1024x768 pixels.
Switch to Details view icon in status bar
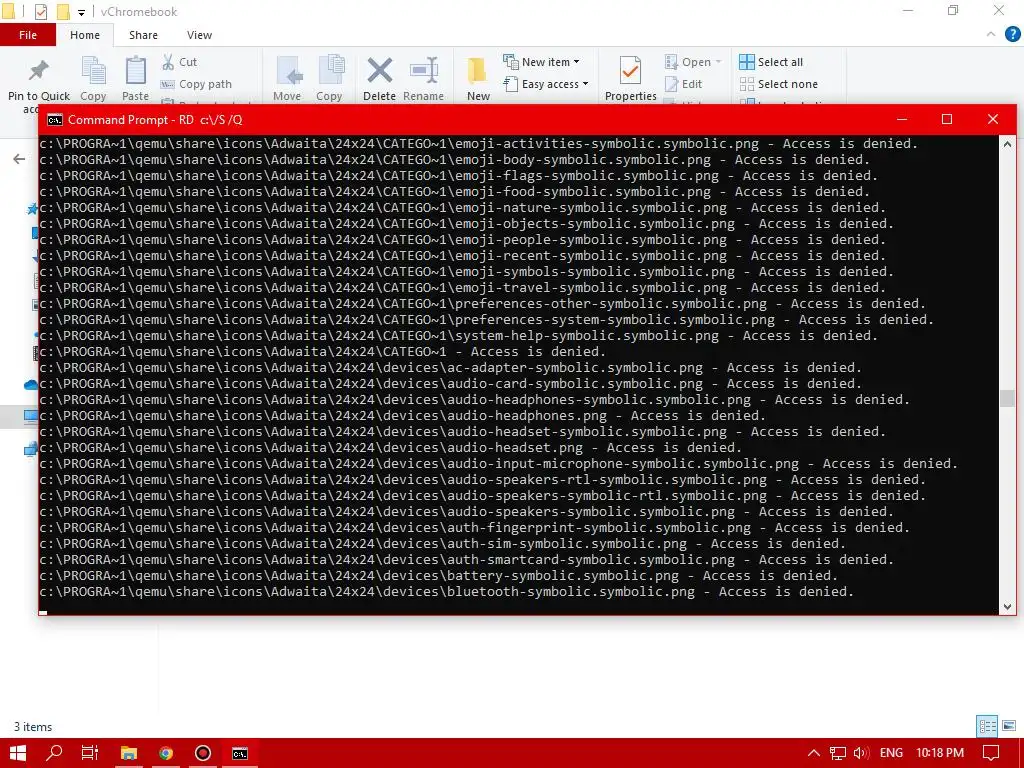coord(987,726)
